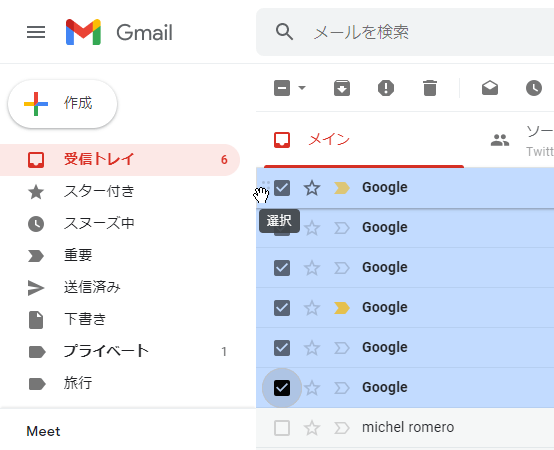Uncheck the fifth Google email checkbox
Screen dimensions: 554x450
[282, 348]
